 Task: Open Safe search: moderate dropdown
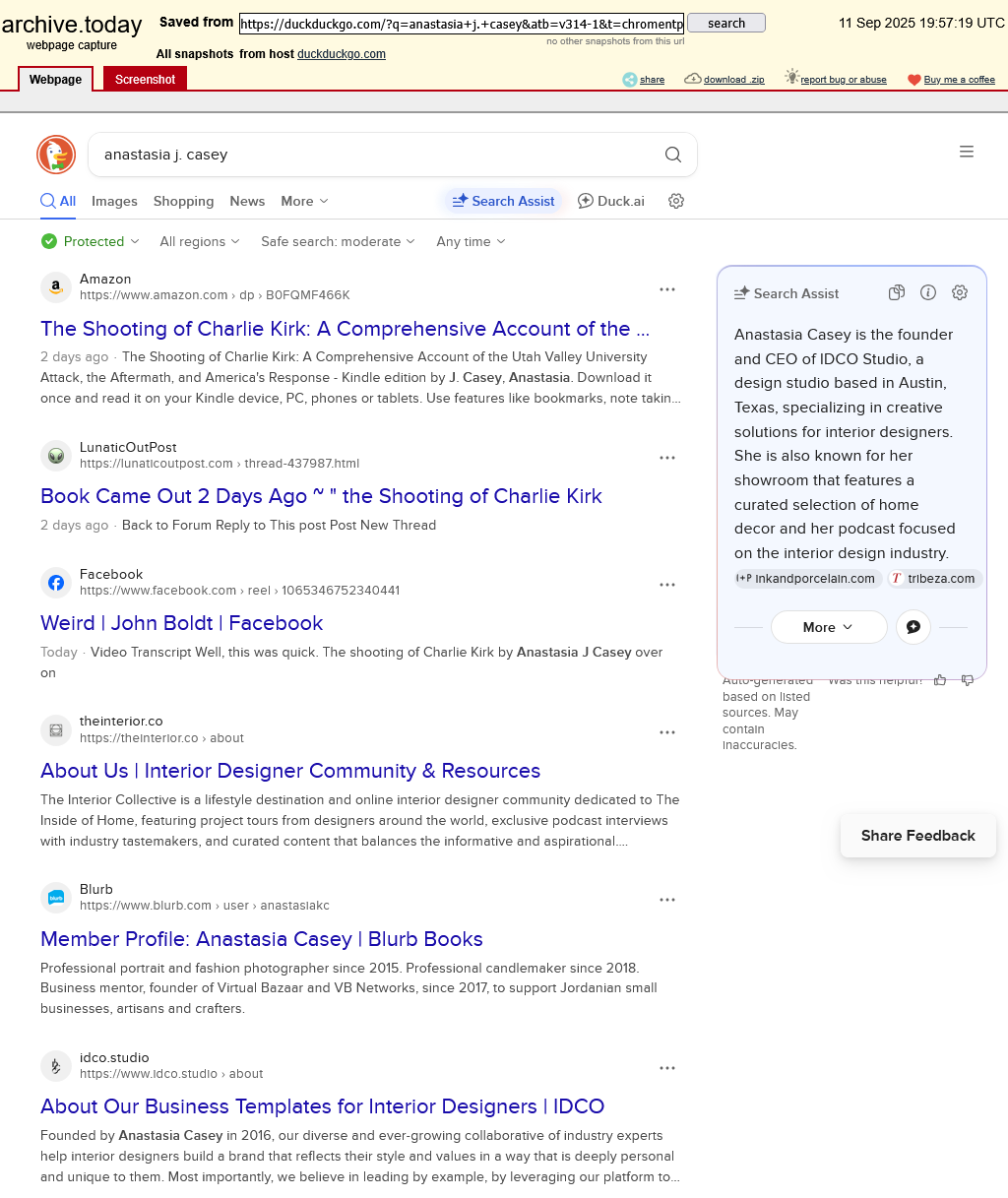[x=338, y=241]
